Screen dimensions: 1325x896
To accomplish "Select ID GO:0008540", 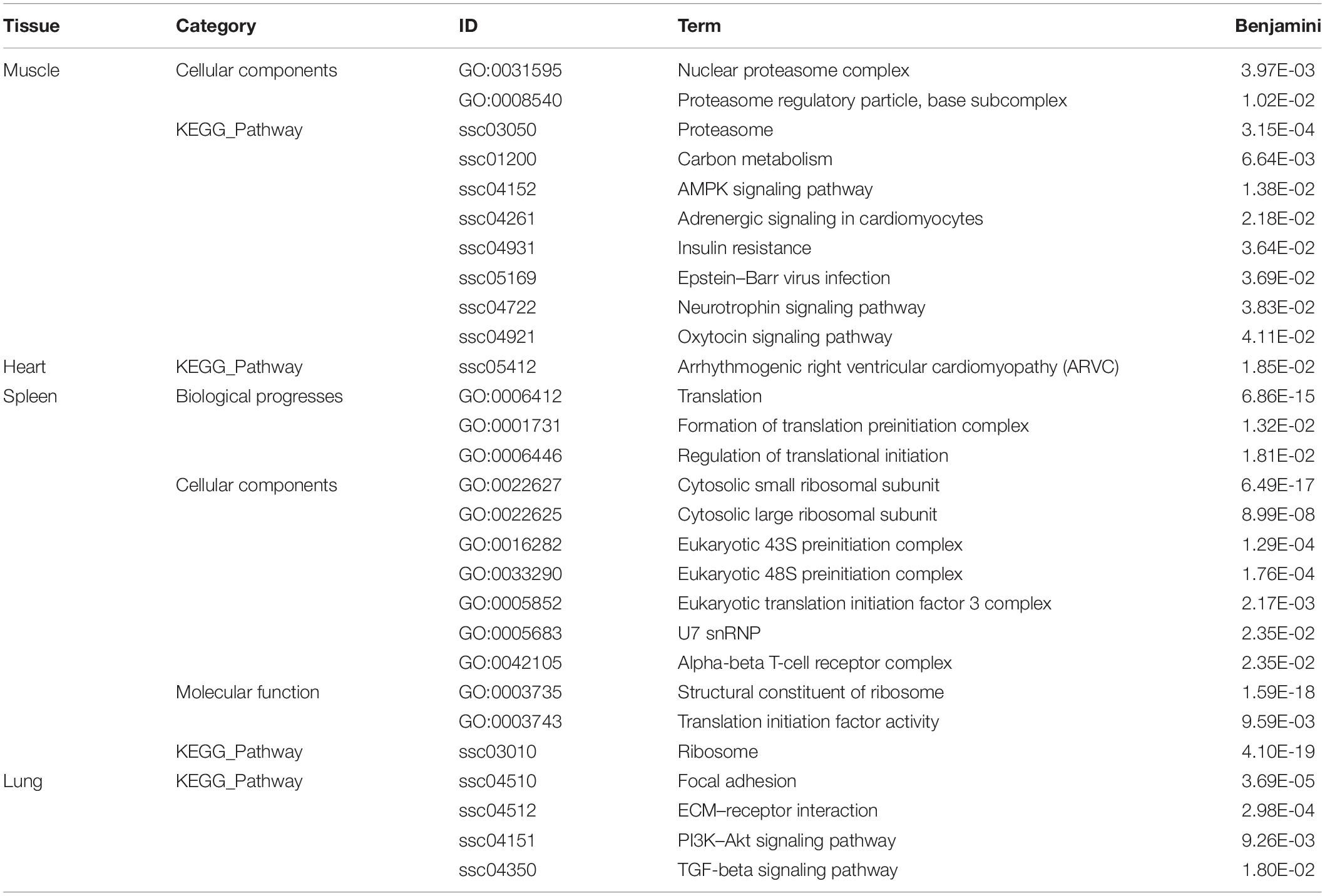I will [510, 100].
